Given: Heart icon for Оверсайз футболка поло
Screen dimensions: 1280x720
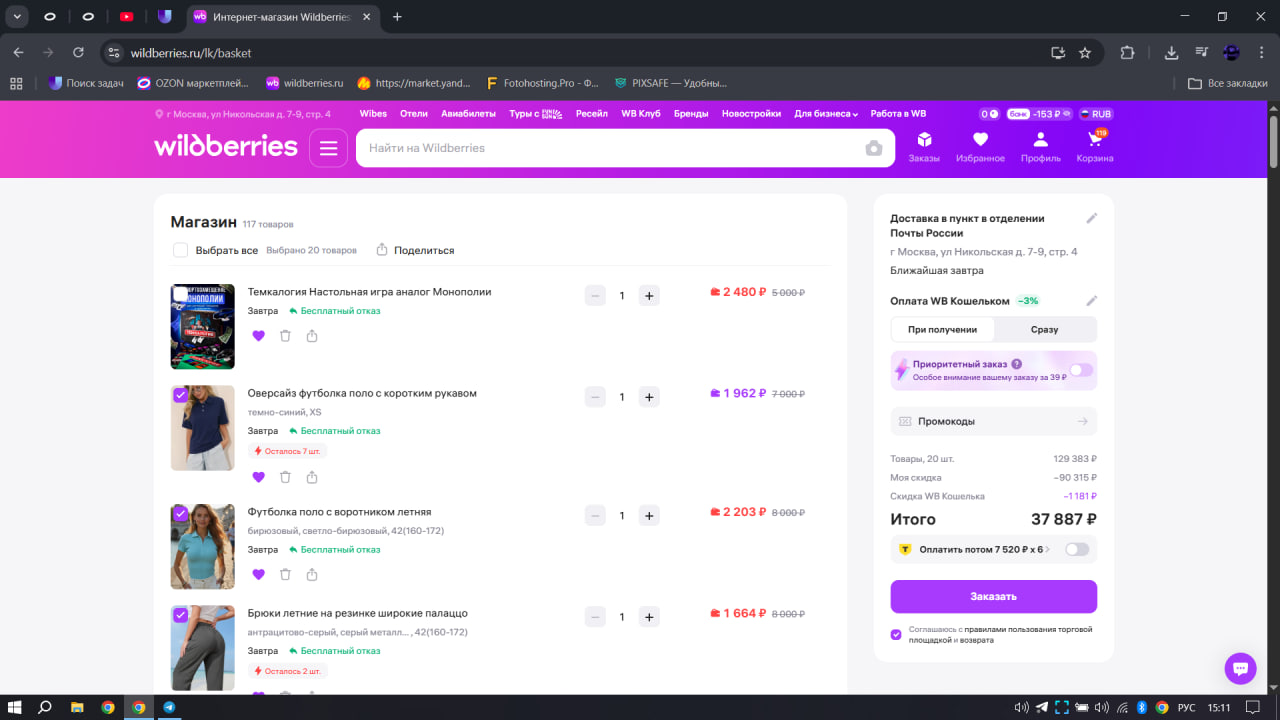Looking at the screenshot, I should click(x=259, y=477).
